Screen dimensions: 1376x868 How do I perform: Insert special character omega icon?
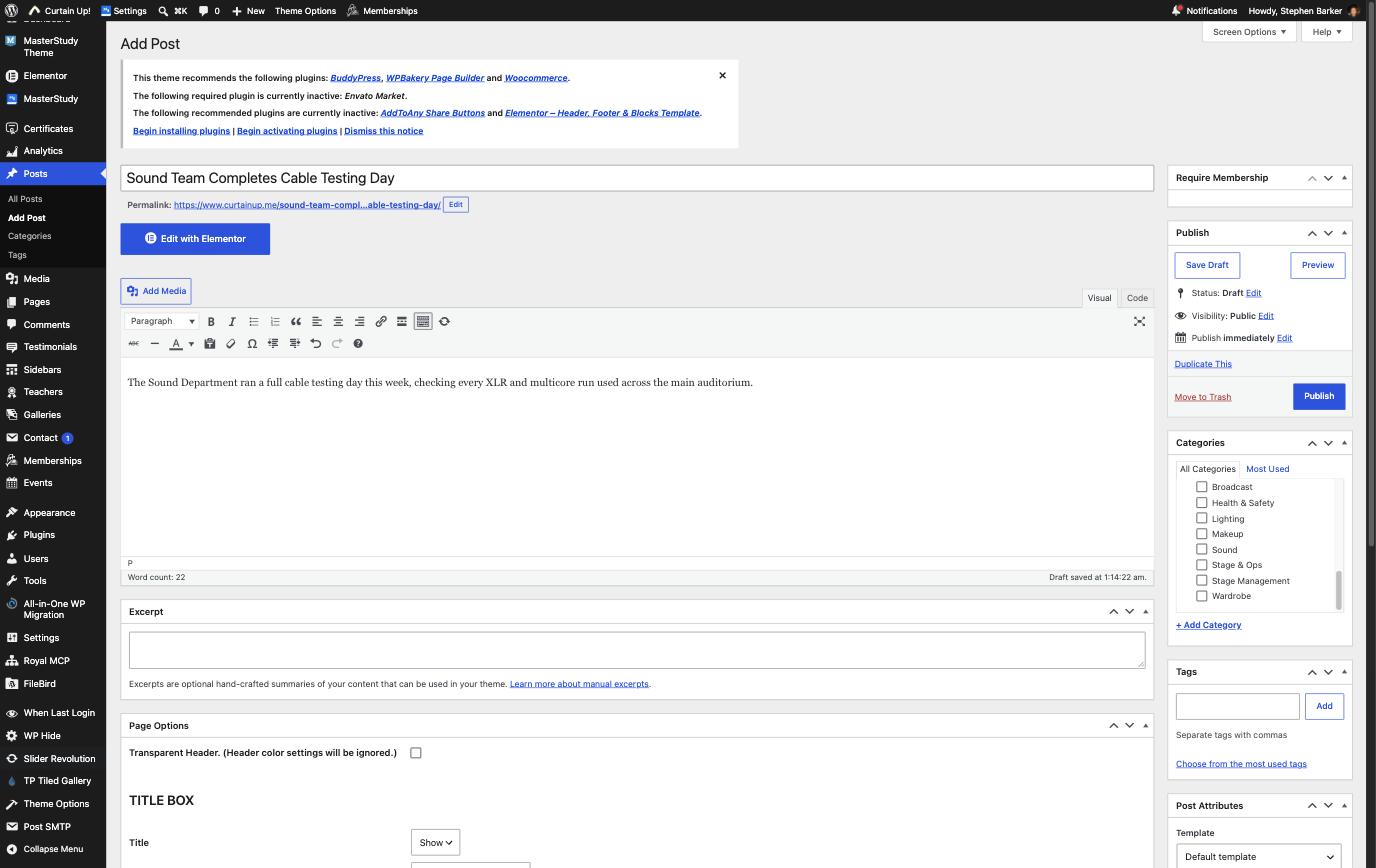252,344
